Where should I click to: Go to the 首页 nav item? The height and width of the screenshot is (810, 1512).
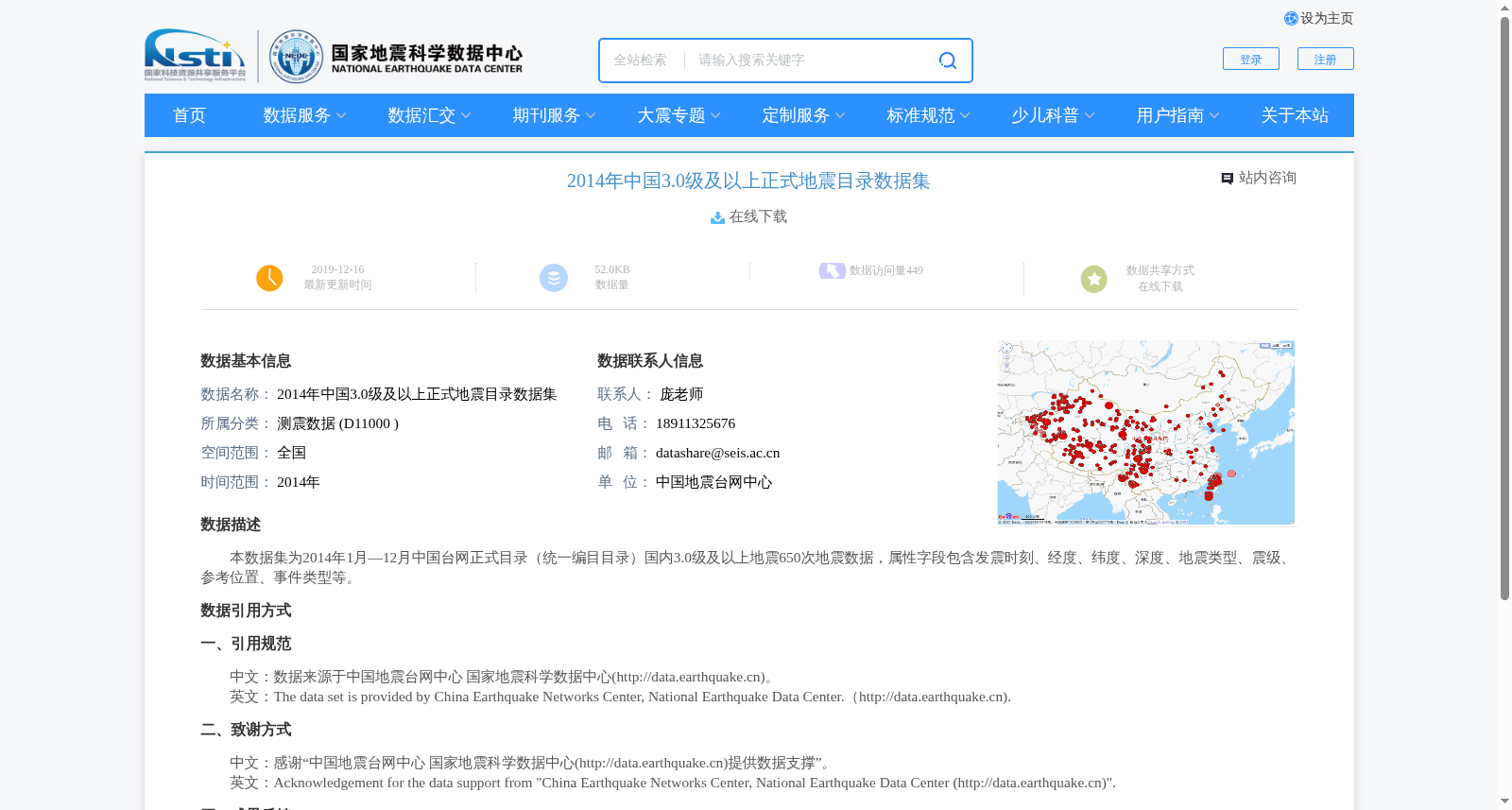click(x=189, y=115)
